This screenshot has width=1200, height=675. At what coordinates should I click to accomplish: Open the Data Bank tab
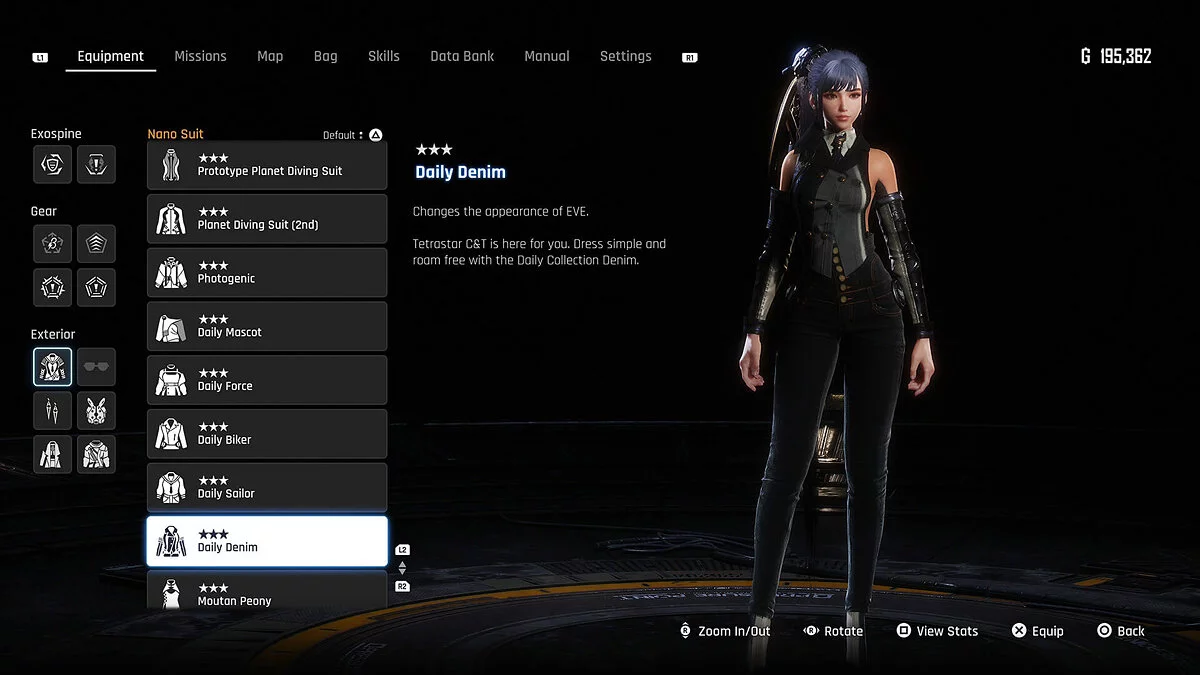[x=462, y=56]
